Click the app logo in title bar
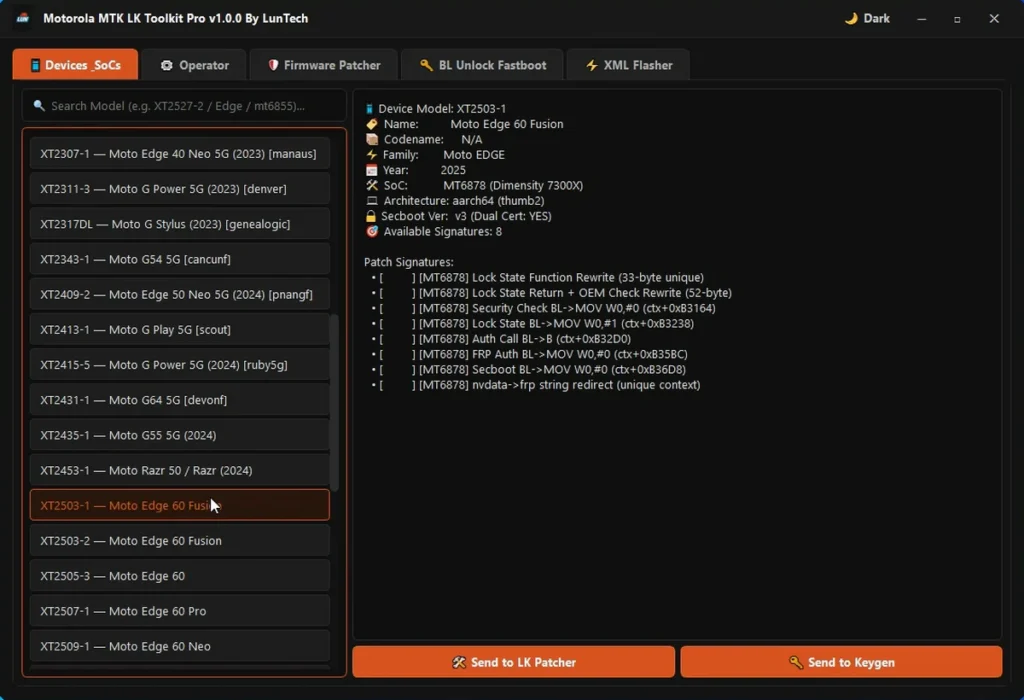Screen dimensions: 1024x700 24,18
